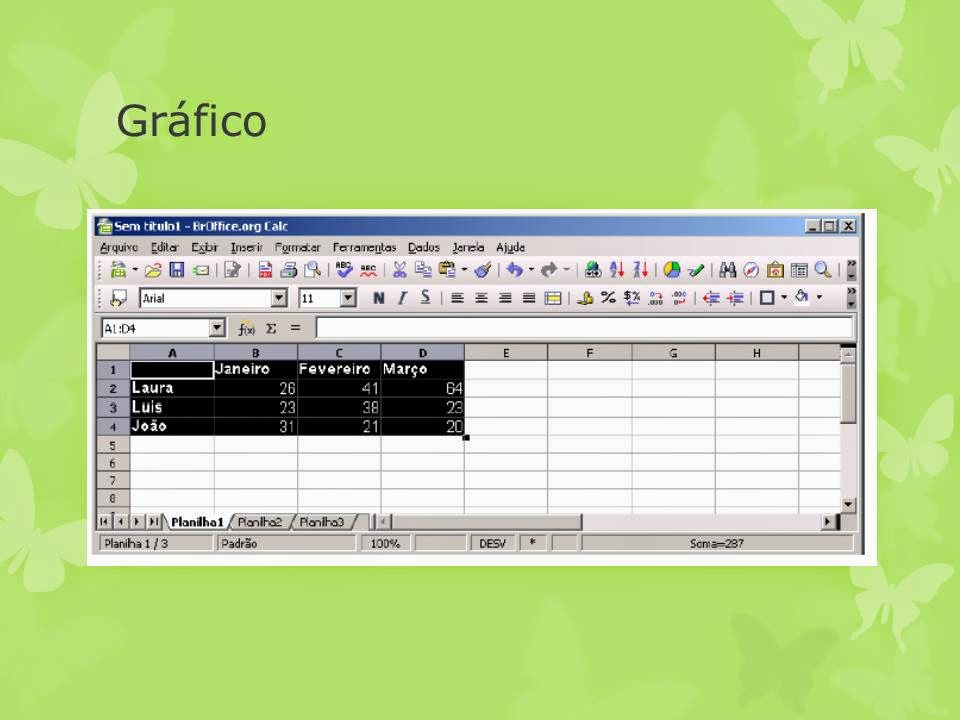Decrease the cell indent
The height and width of the screenshot is (720, 960).
coord(711,298)
